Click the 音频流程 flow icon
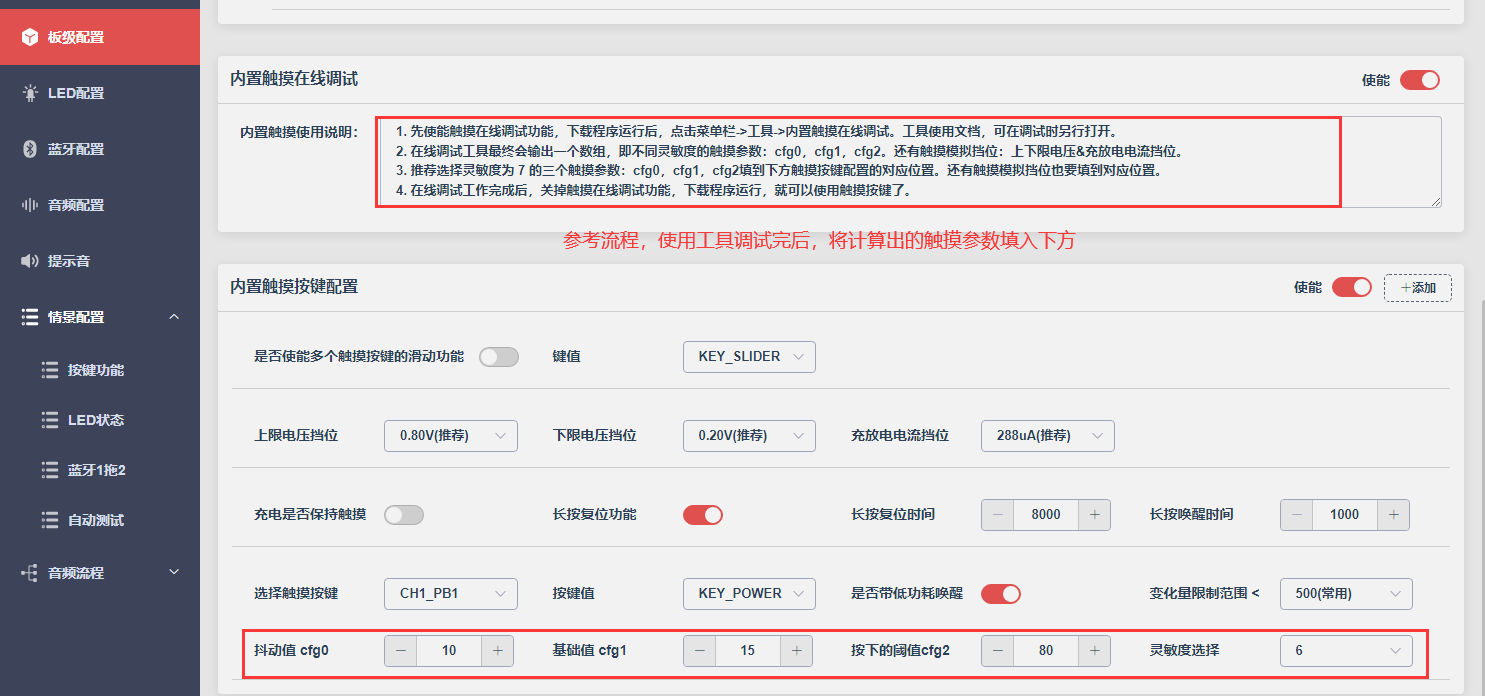 point(30,573)
